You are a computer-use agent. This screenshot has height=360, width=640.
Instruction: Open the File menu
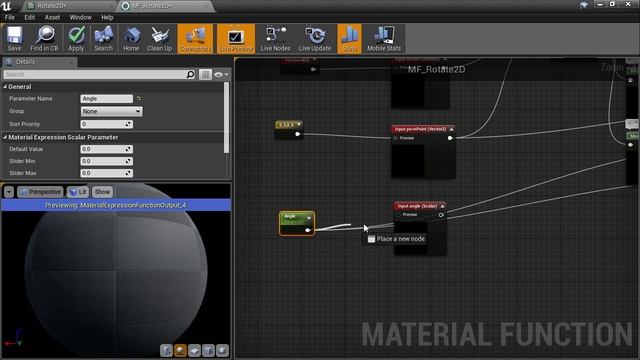[x=9, y=17]
